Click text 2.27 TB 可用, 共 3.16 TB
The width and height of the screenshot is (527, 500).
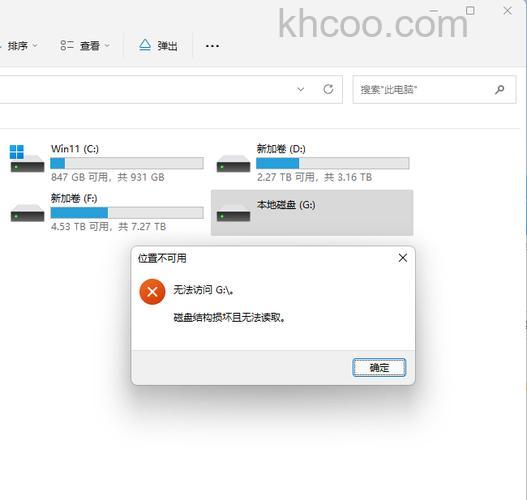(x=315, y=177)
